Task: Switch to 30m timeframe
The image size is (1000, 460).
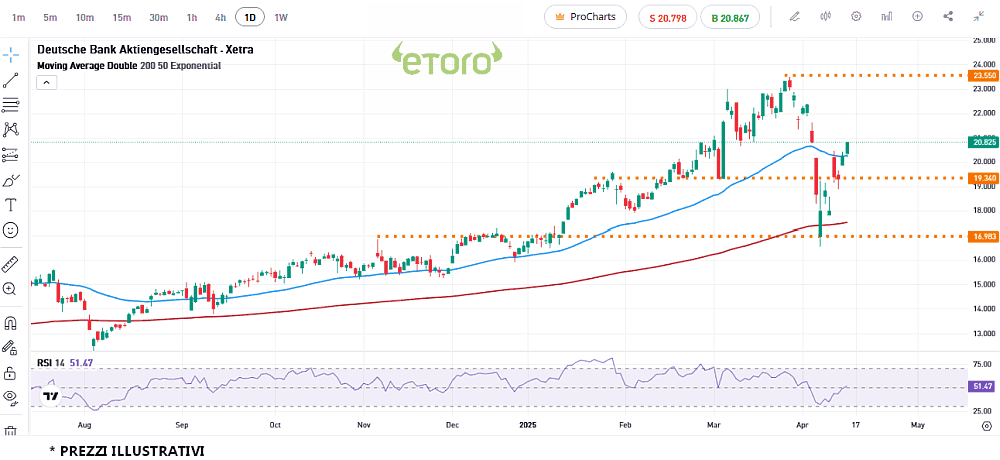Action: 158,18
